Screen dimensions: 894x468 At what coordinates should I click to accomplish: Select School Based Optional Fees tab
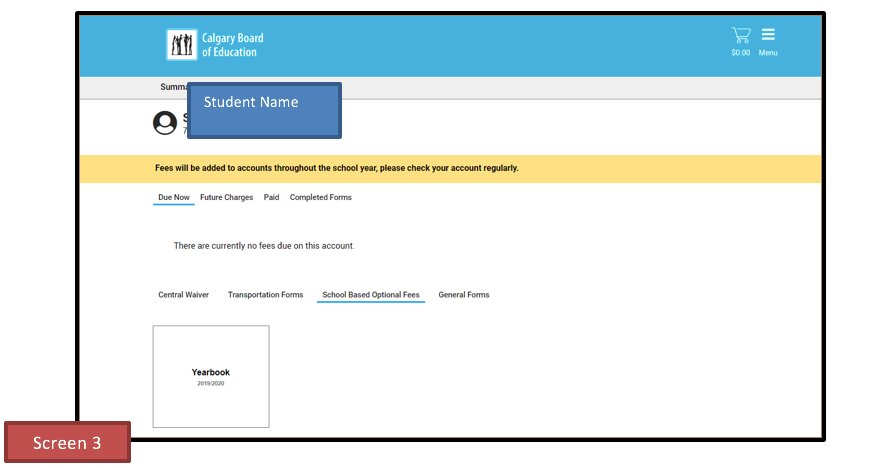tap(371, 295)
